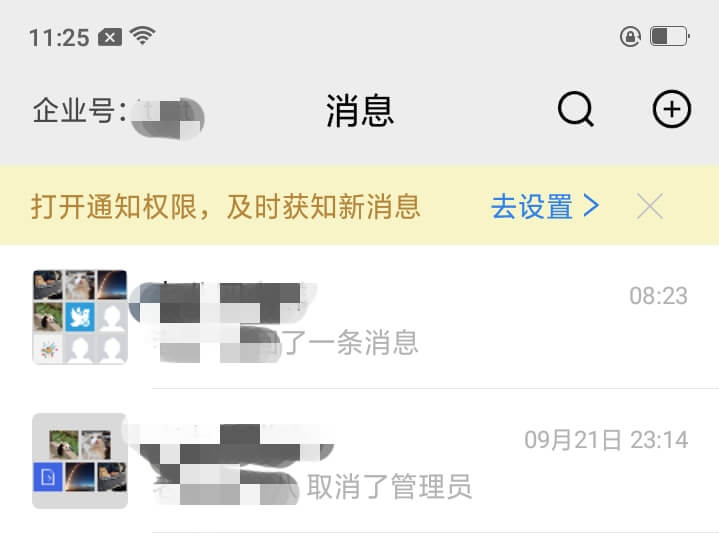Tap the 打开通知权限 banner text
The width and height of the screenshot is (719, 545).
click(226, 207)
